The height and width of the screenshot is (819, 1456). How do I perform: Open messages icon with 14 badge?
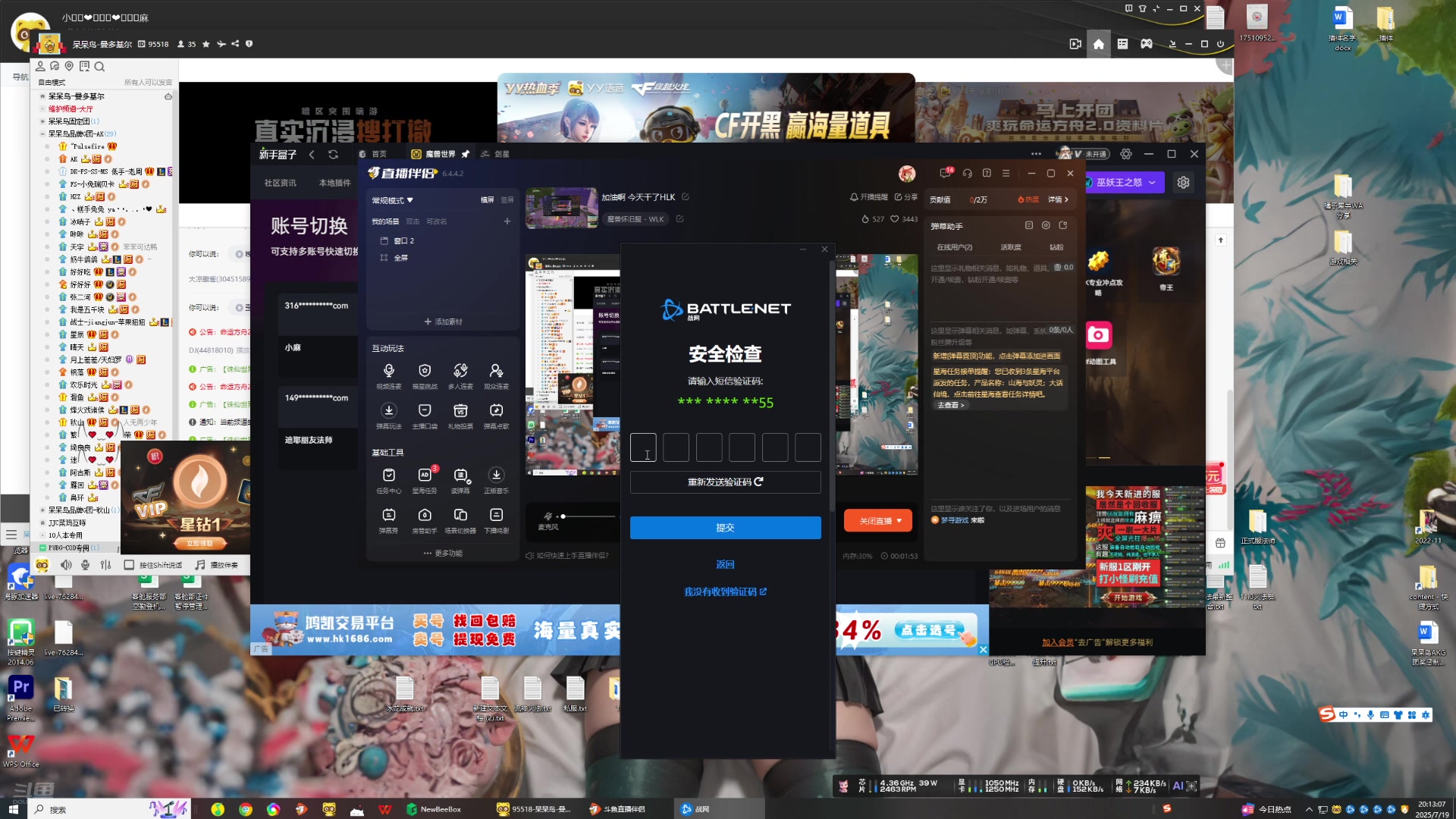click(x=946, y=173)
